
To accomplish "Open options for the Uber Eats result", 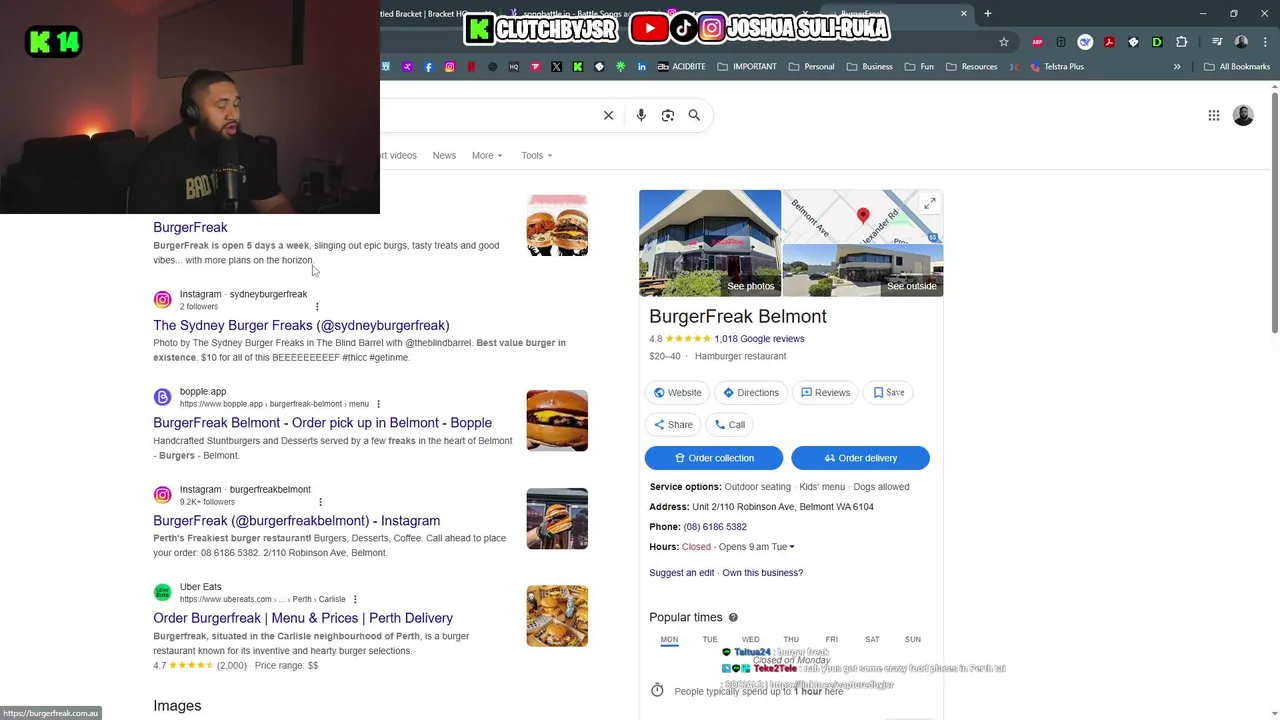I will [x=355, y=599].
